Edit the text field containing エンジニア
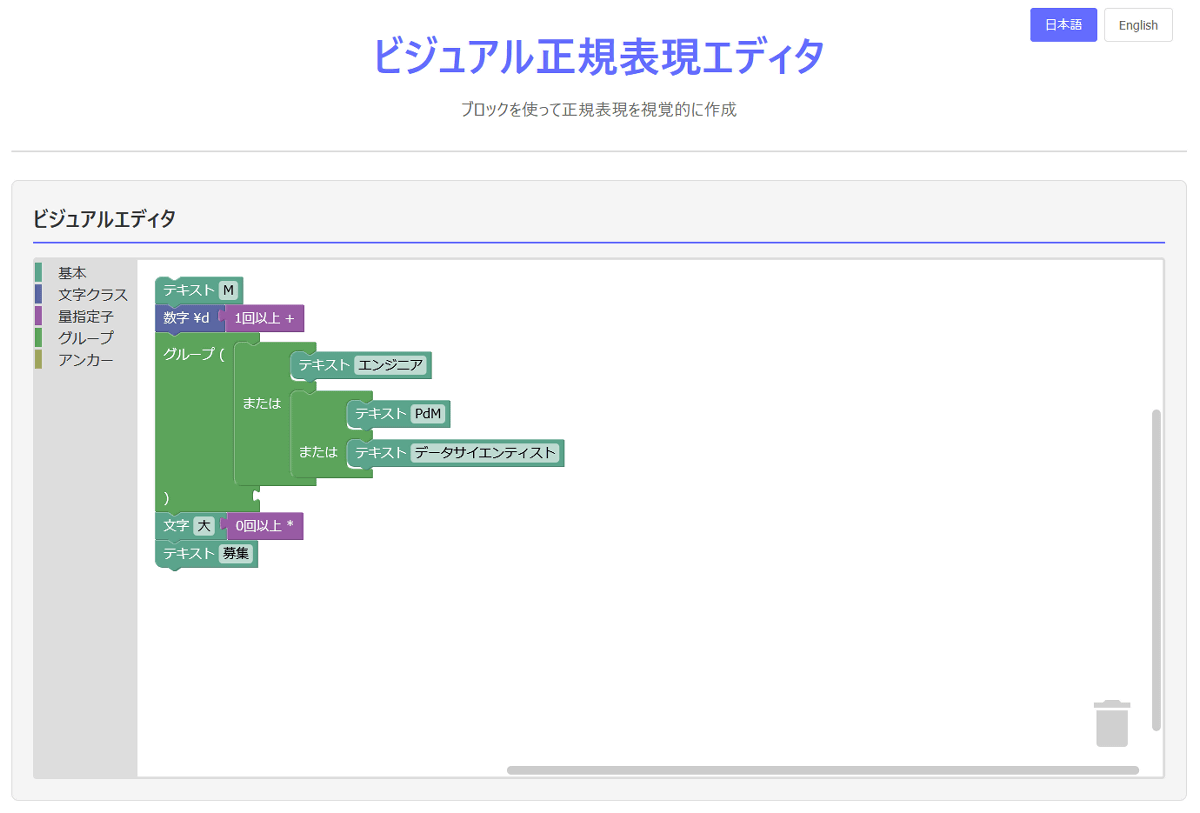This screenshot has width=1200, height=813. pyautogui.click(x=390, y=365)
